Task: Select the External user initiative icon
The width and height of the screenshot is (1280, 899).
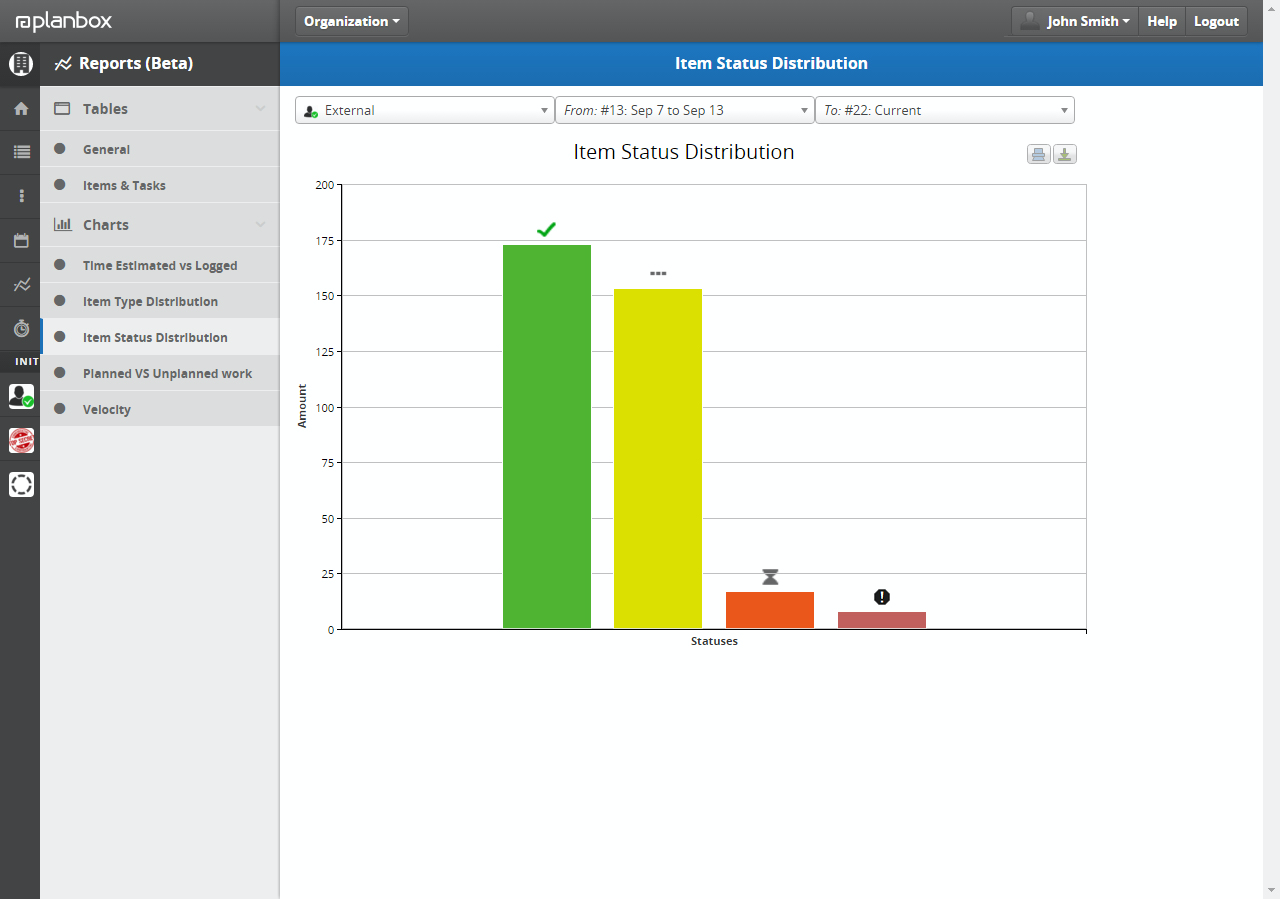Action: tap(21, 396)
